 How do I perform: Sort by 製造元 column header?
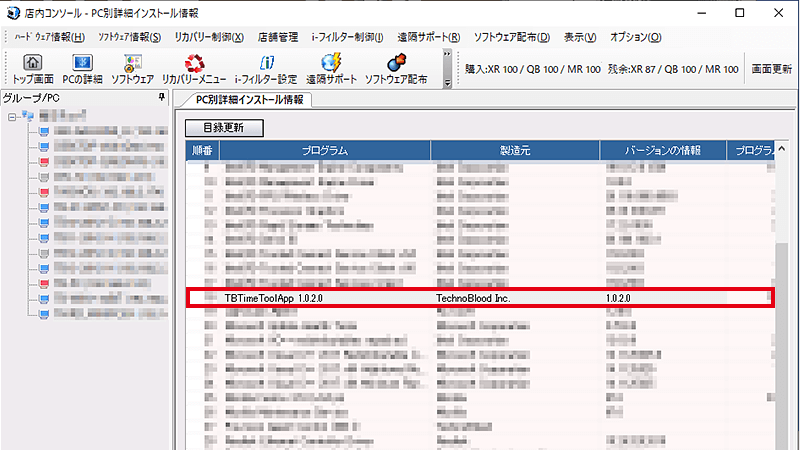515,151
